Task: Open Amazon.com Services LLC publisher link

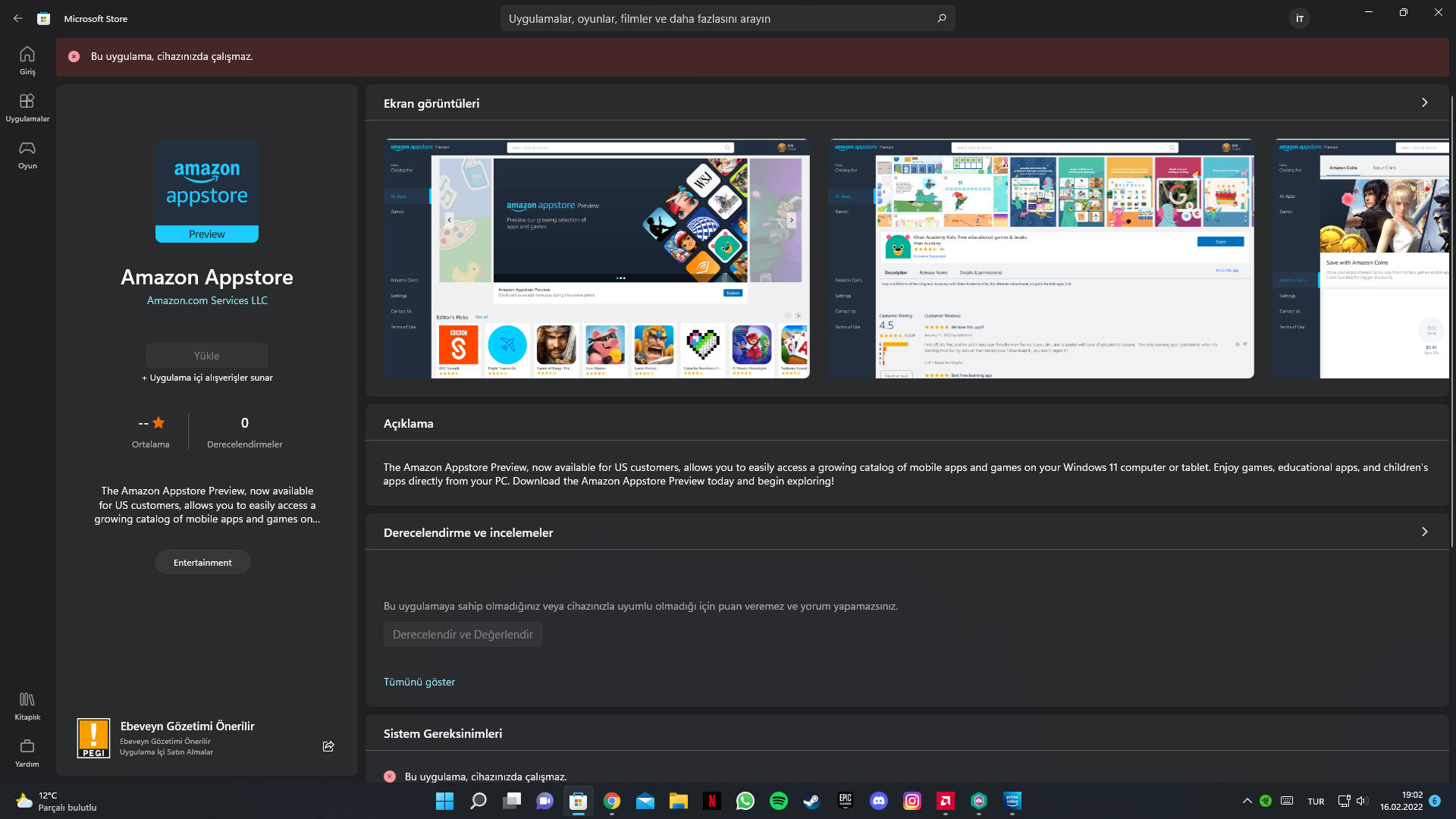Action: 207,300
